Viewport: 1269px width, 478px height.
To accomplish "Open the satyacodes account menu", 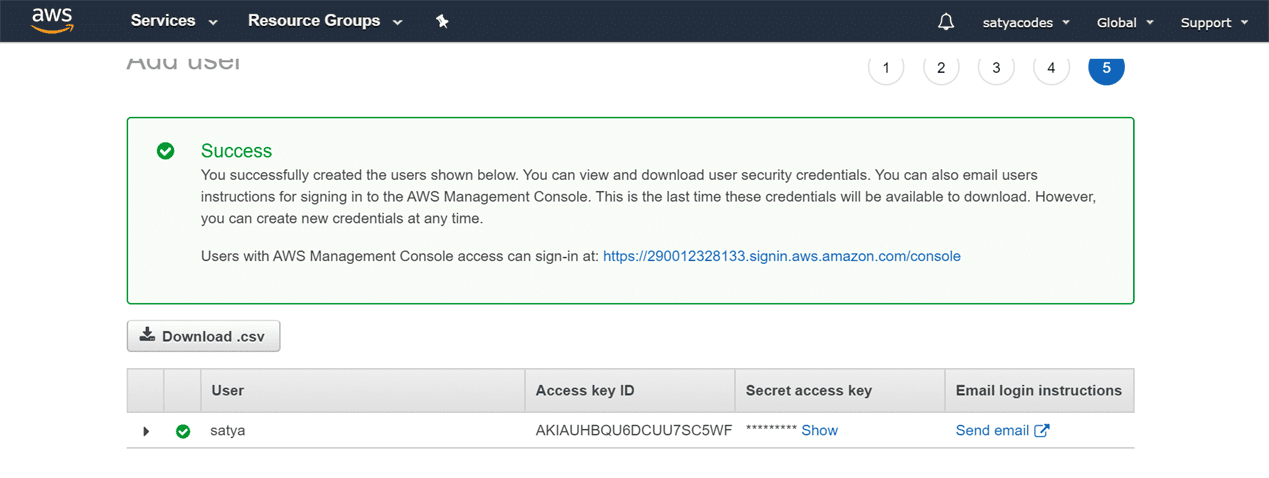I will (1026, 22).
